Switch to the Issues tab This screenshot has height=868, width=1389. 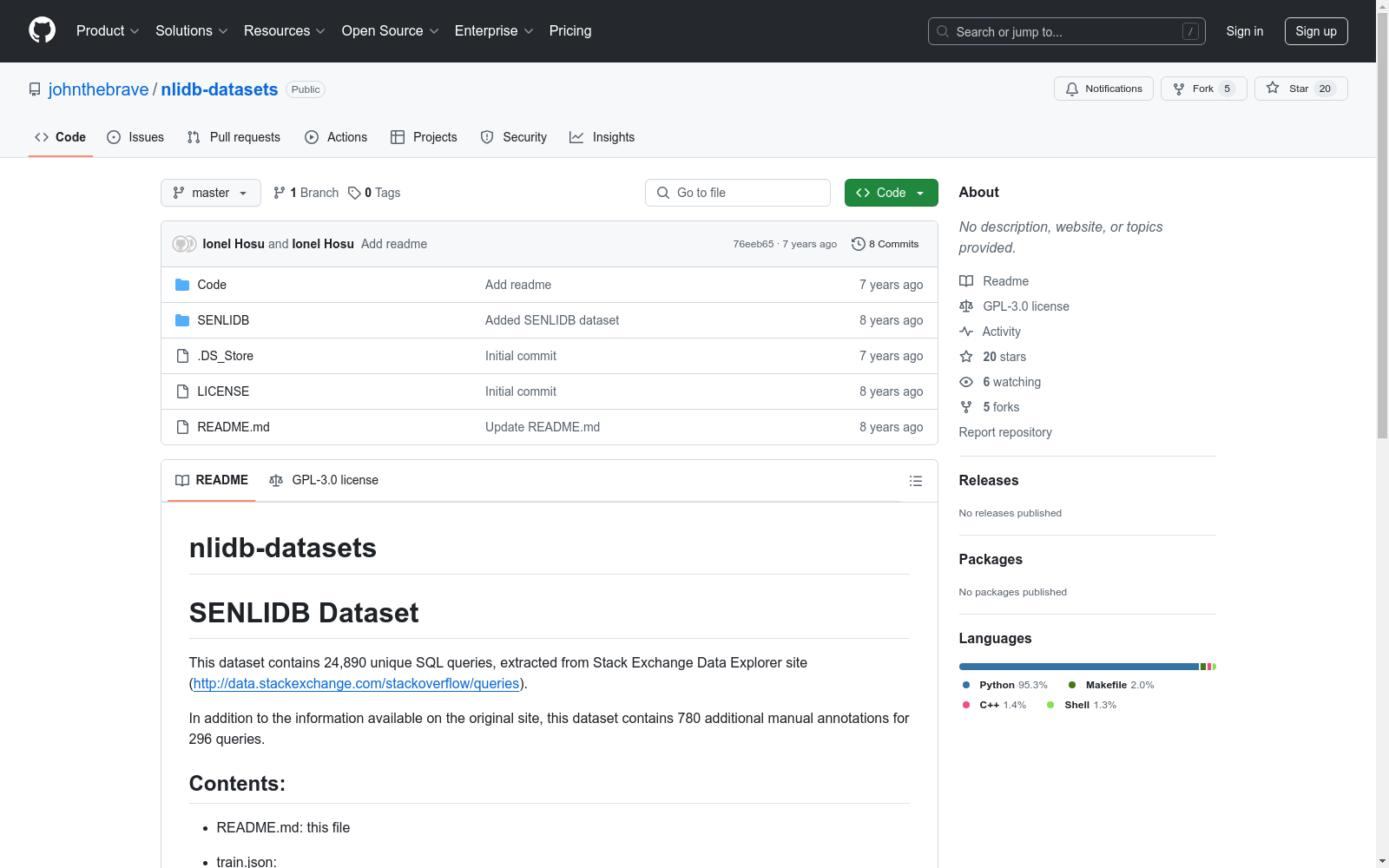click(x=135, y=137)
